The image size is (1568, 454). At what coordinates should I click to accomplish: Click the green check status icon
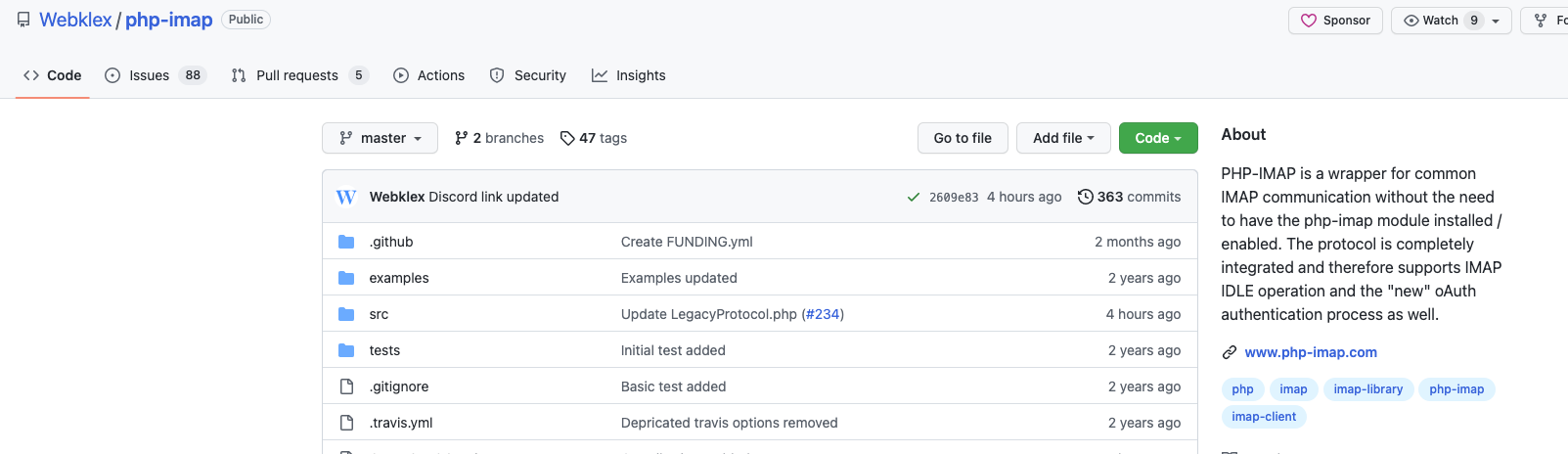[913, 197]
